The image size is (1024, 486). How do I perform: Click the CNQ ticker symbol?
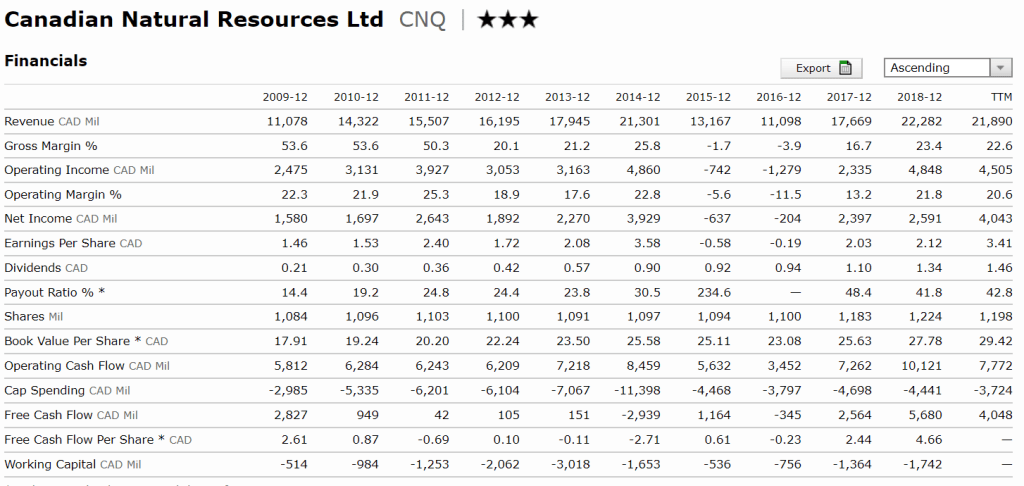422,20
